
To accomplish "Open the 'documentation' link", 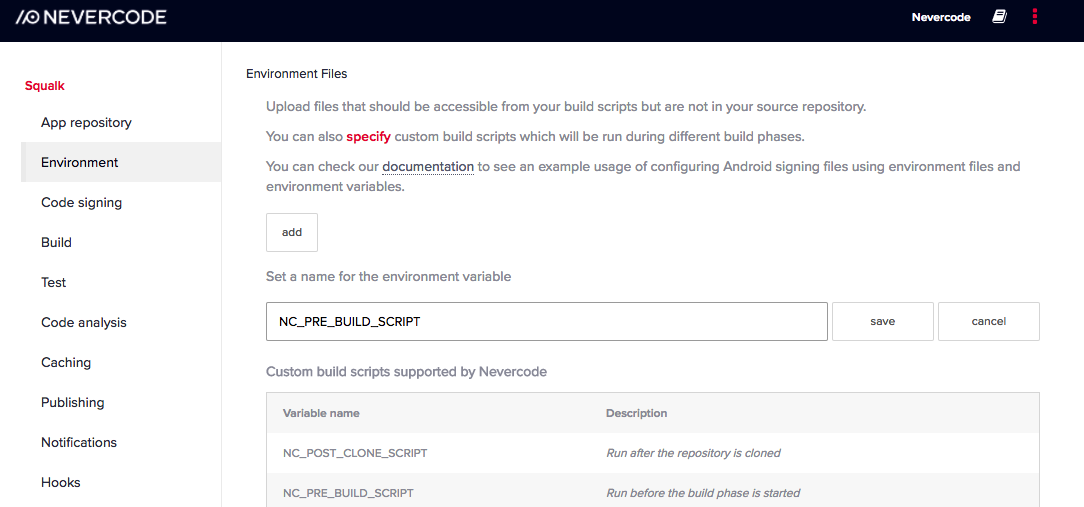I will click(x=428, y=167).
